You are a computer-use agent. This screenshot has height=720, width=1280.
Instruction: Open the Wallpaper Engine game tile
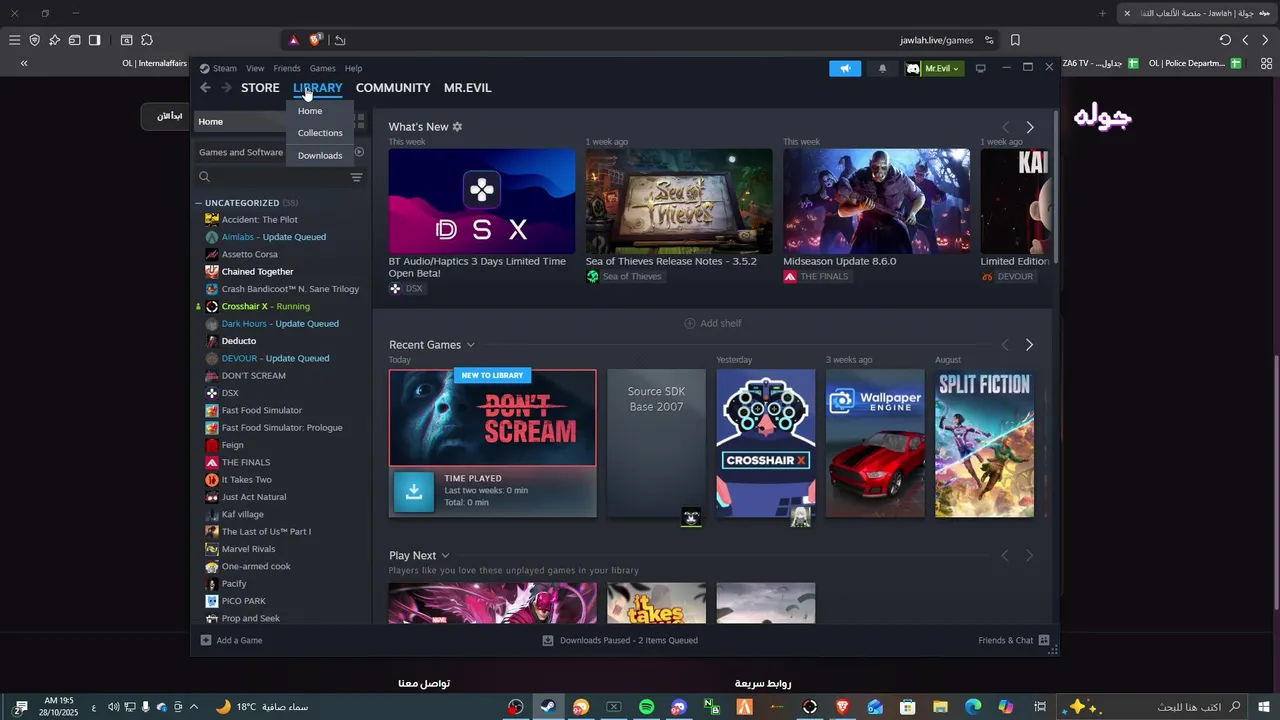pos(875,443)
